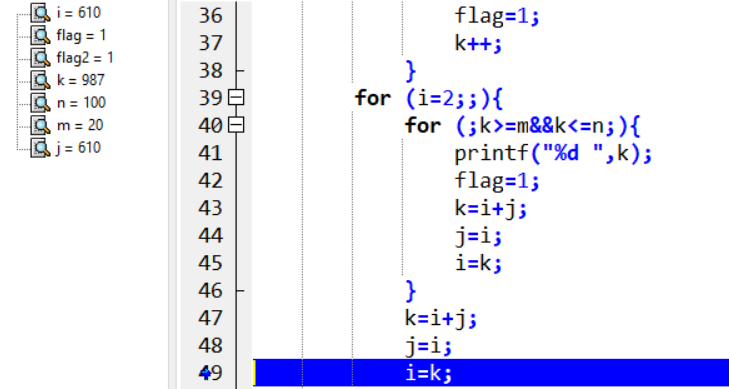The height and width of the screenshot is (389, 729).
Task: Select the watch entry flag = 1
Action: pyautogui.click(x=81, y=35)
